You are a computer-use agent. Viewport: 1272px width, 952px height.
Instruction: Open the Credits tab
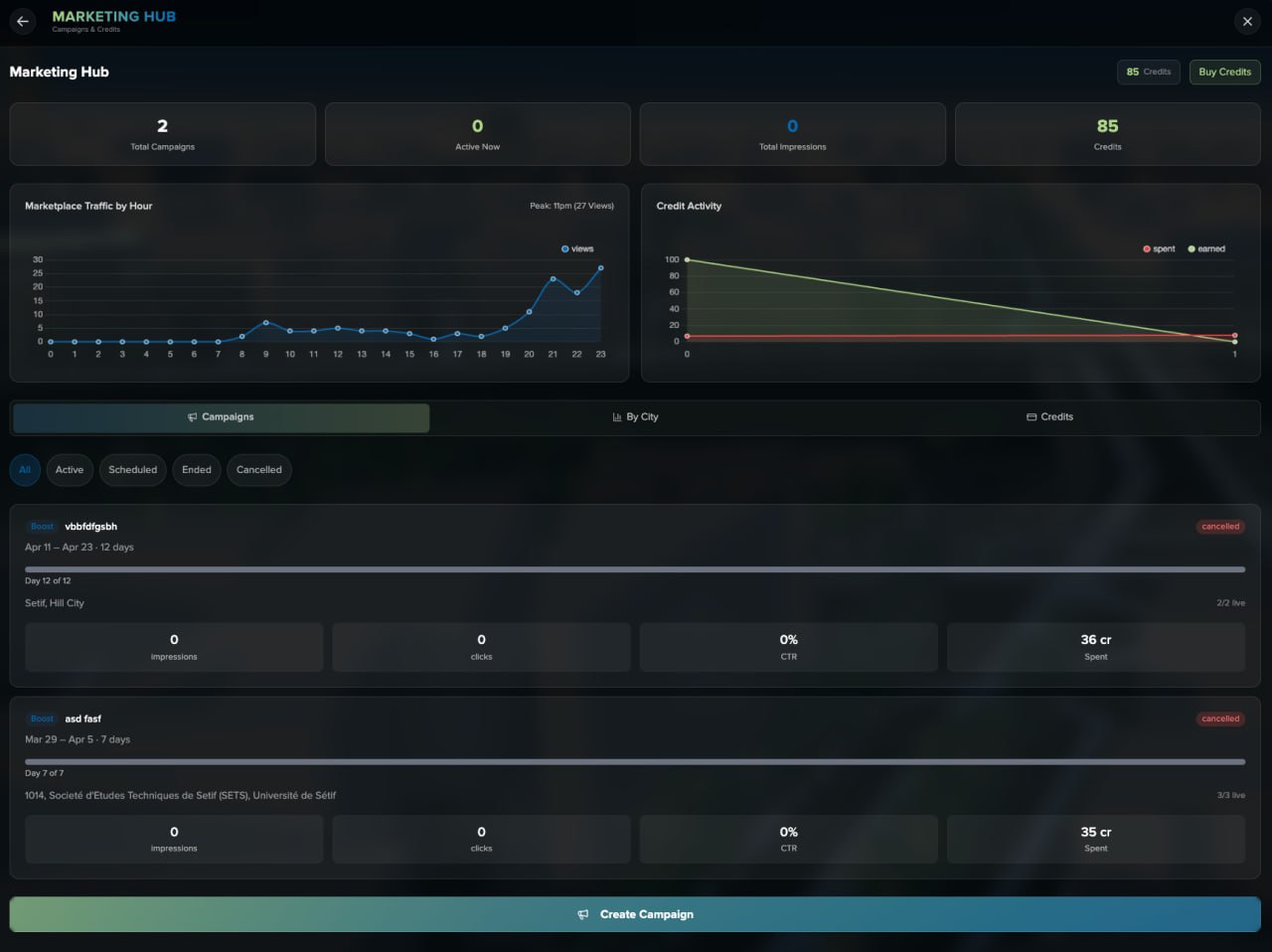point(1050,417)
